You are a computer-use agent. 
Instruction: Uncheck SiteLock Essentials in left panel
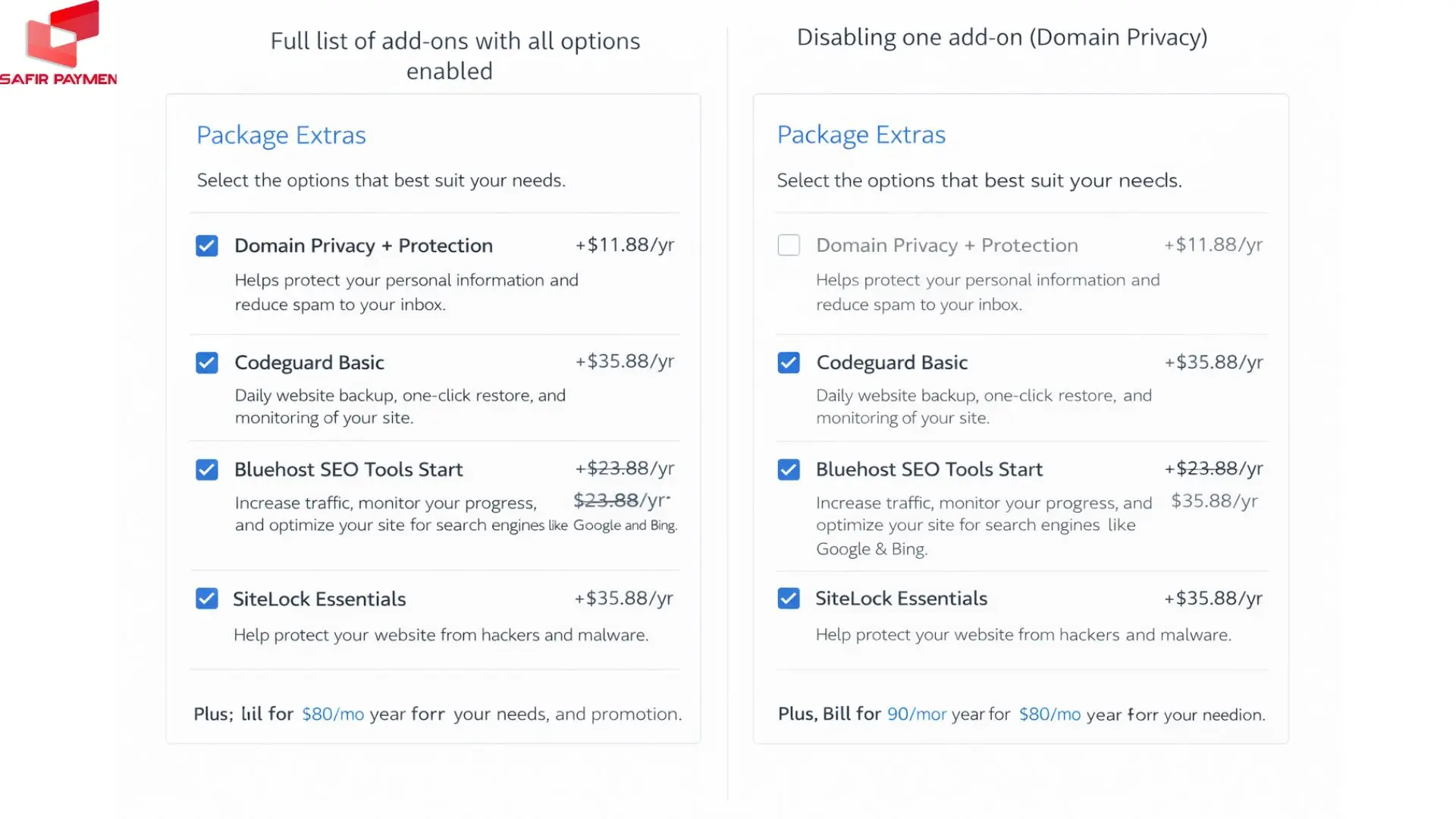coord(207,598)
